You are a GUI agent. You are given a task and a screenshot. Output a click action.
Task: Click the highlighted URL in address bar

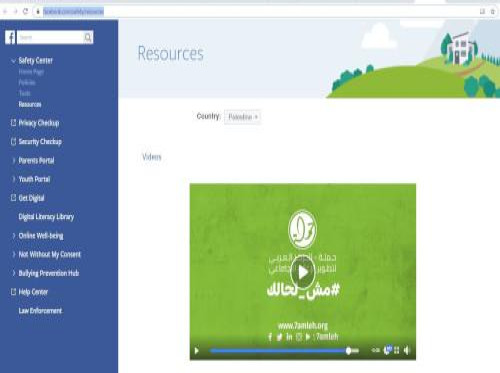pos(73,12)
